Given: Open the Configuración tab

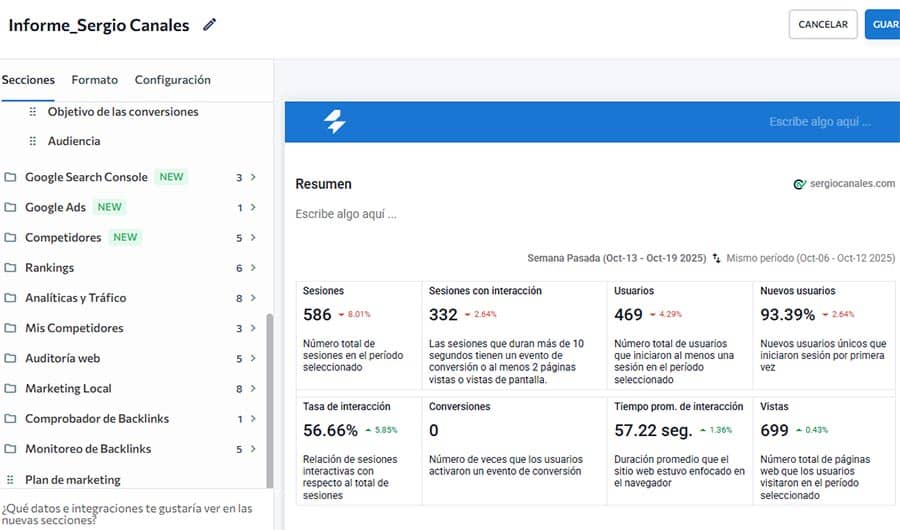Looking at the screenshot, I should (172, 80).
